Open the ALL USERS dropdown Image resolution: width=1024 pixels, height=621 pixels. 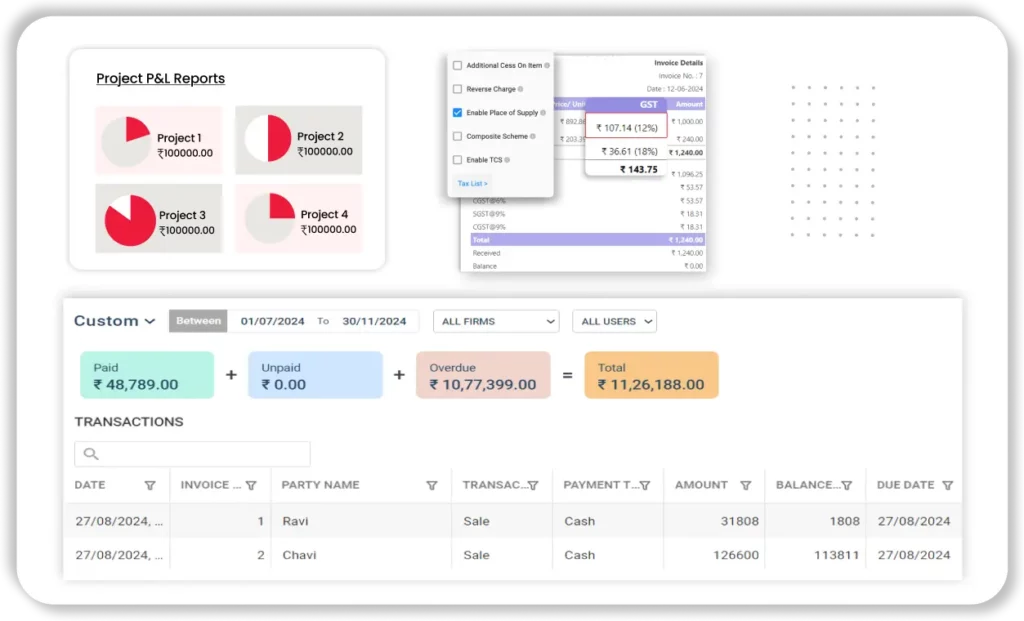coord(614,321)
